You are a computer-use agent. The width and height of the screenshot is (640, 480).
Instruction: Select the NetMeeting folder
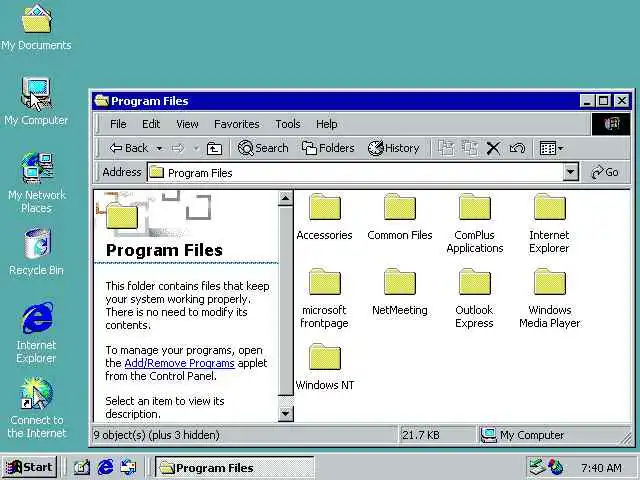coord(400,291)
